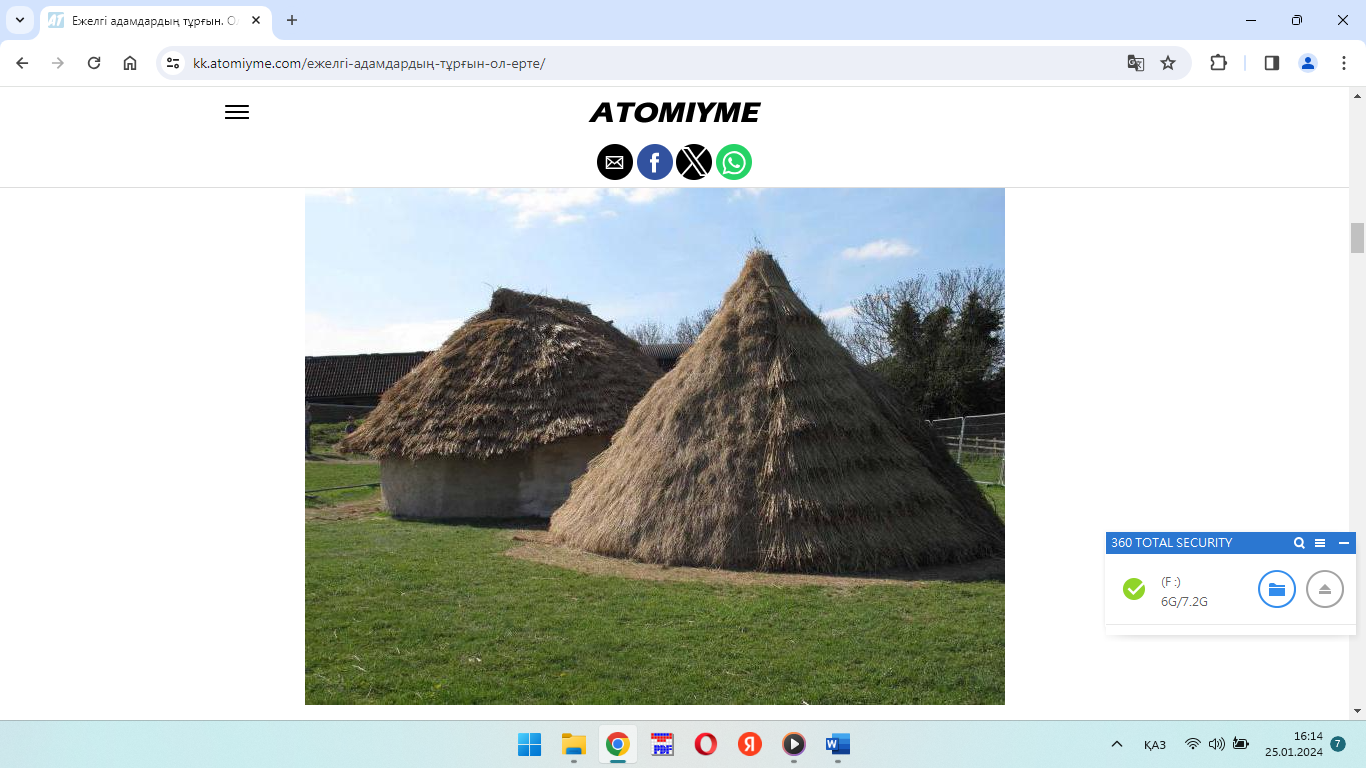Screen dimensions: 1366x768
Task: Bookmark this page with the star icon
Action: [1168, 63]
